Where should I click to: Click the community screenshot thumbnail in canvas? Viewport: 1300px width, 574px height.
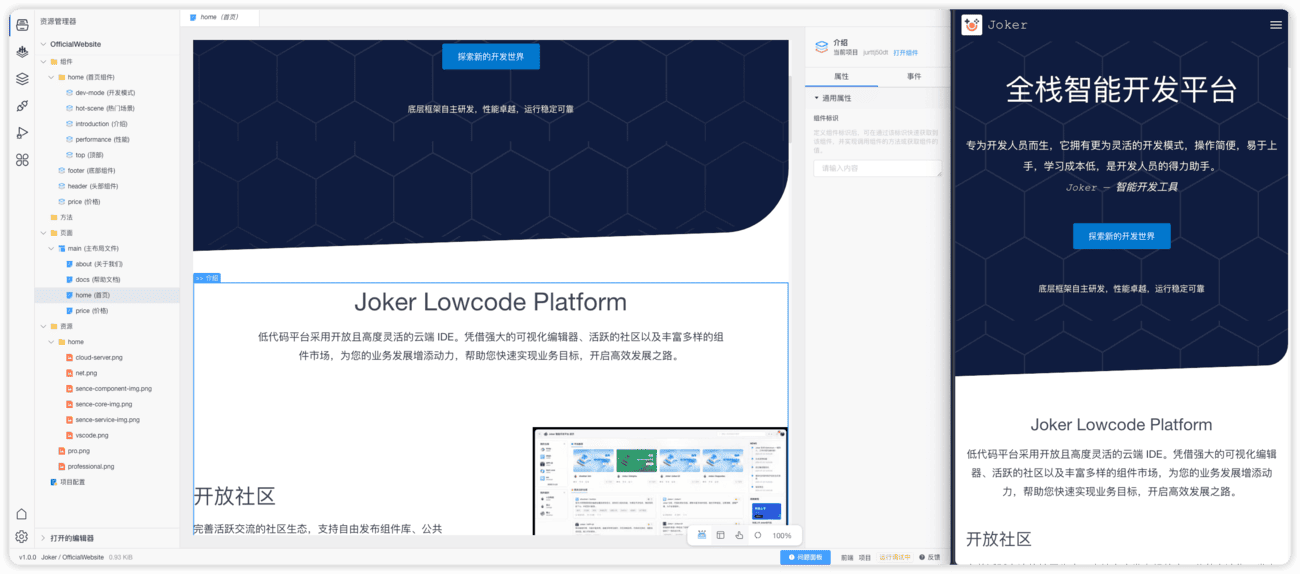tap(660, 481)
